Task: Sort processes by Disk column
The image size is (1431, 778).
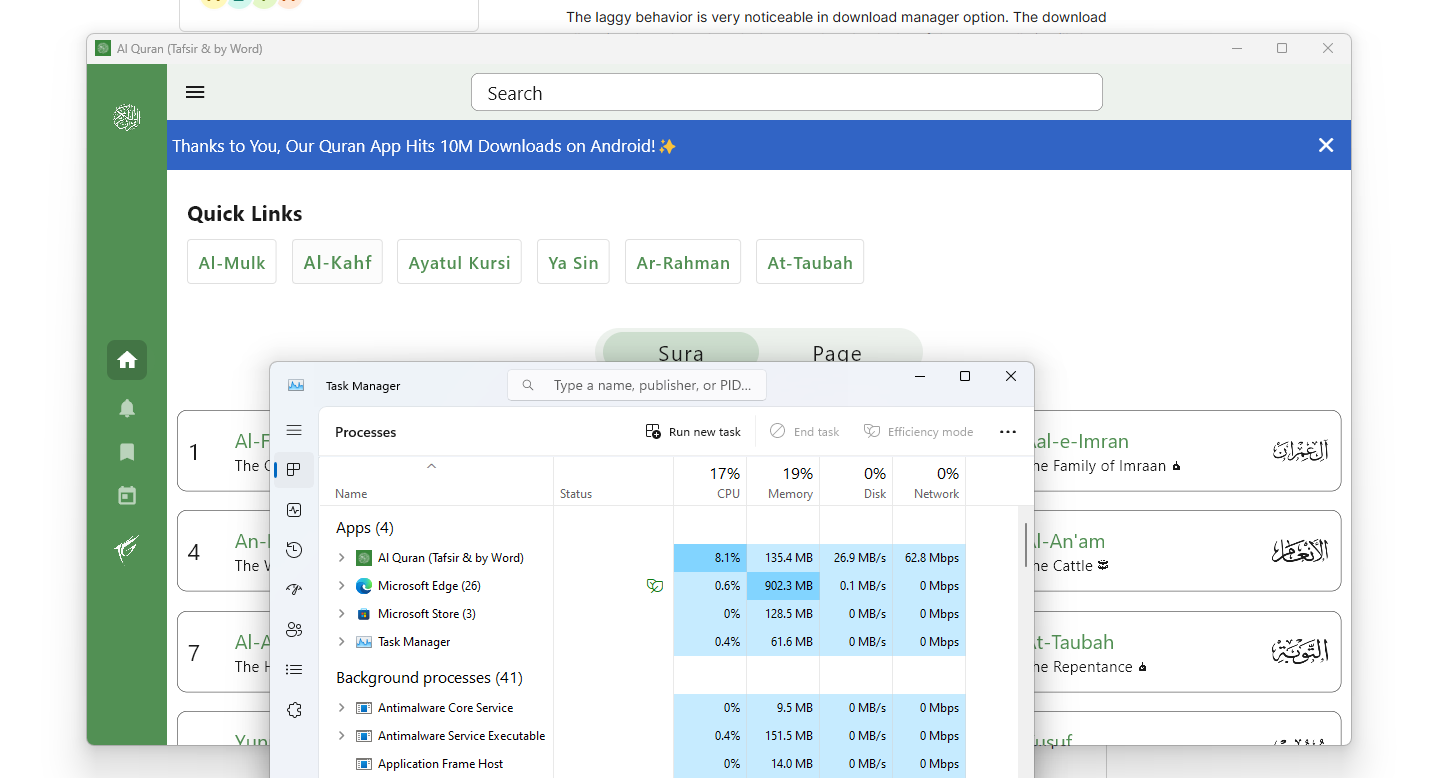Action: click(x=856, y=482)
